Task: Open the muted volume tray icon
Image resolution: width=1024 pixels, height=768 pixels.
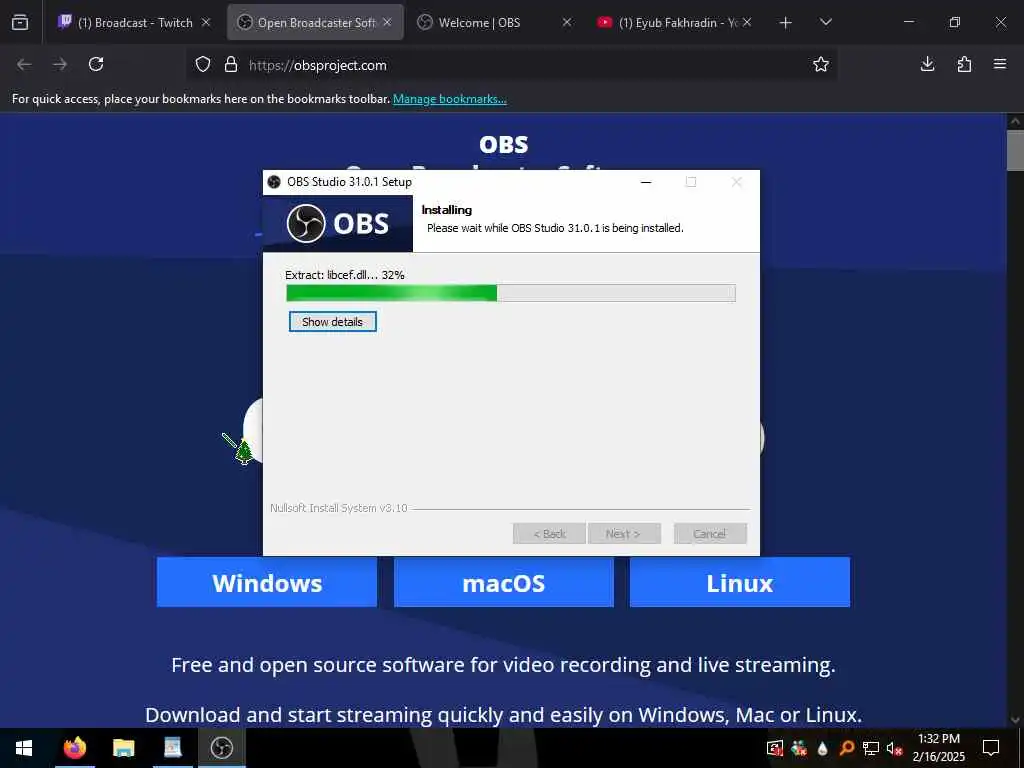Action: click(x=894, y=748)
